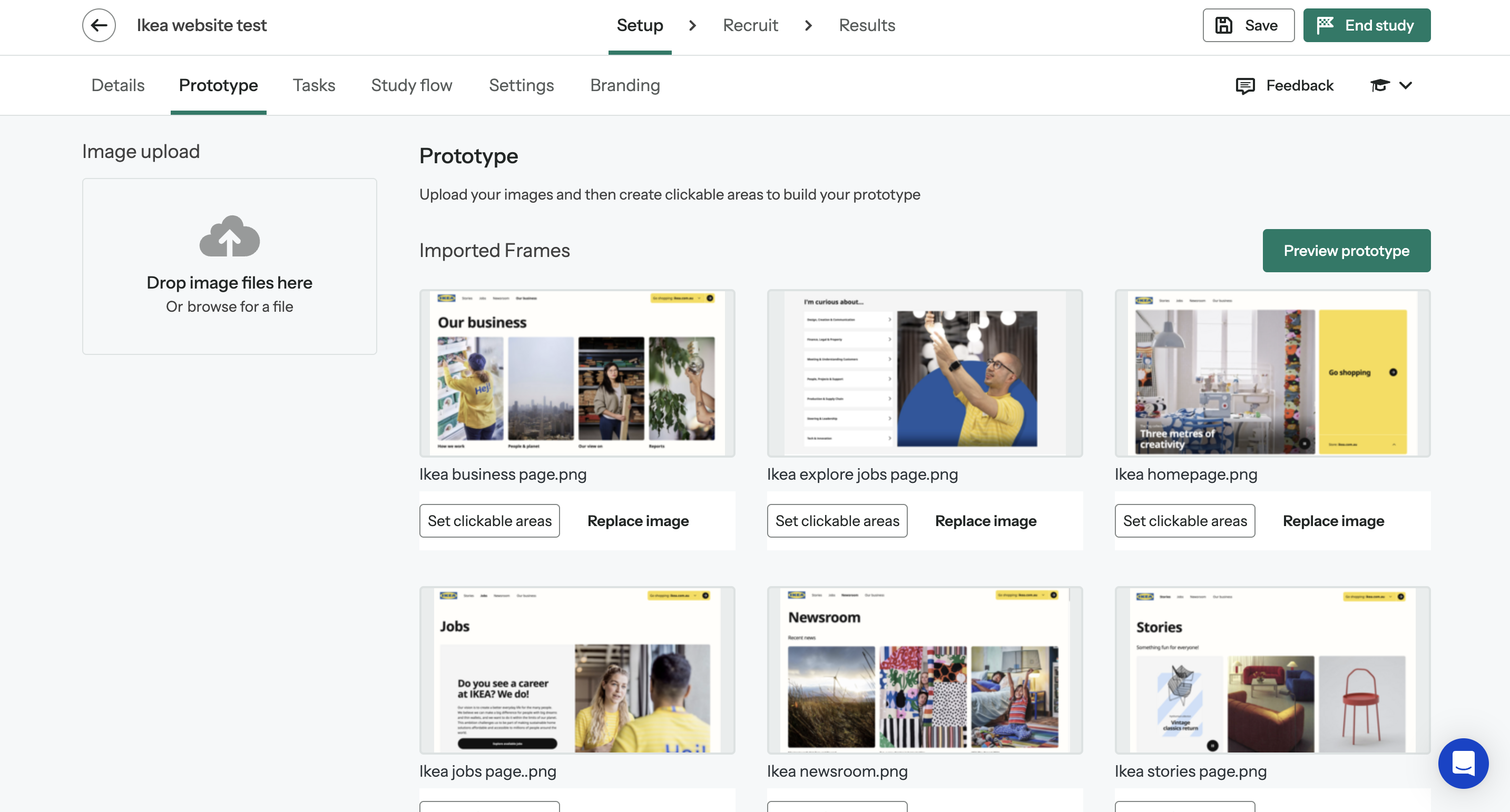Screen dimensions: 1510x812
Task: Open the Branding tab
Action: click(x=625, y=85)
